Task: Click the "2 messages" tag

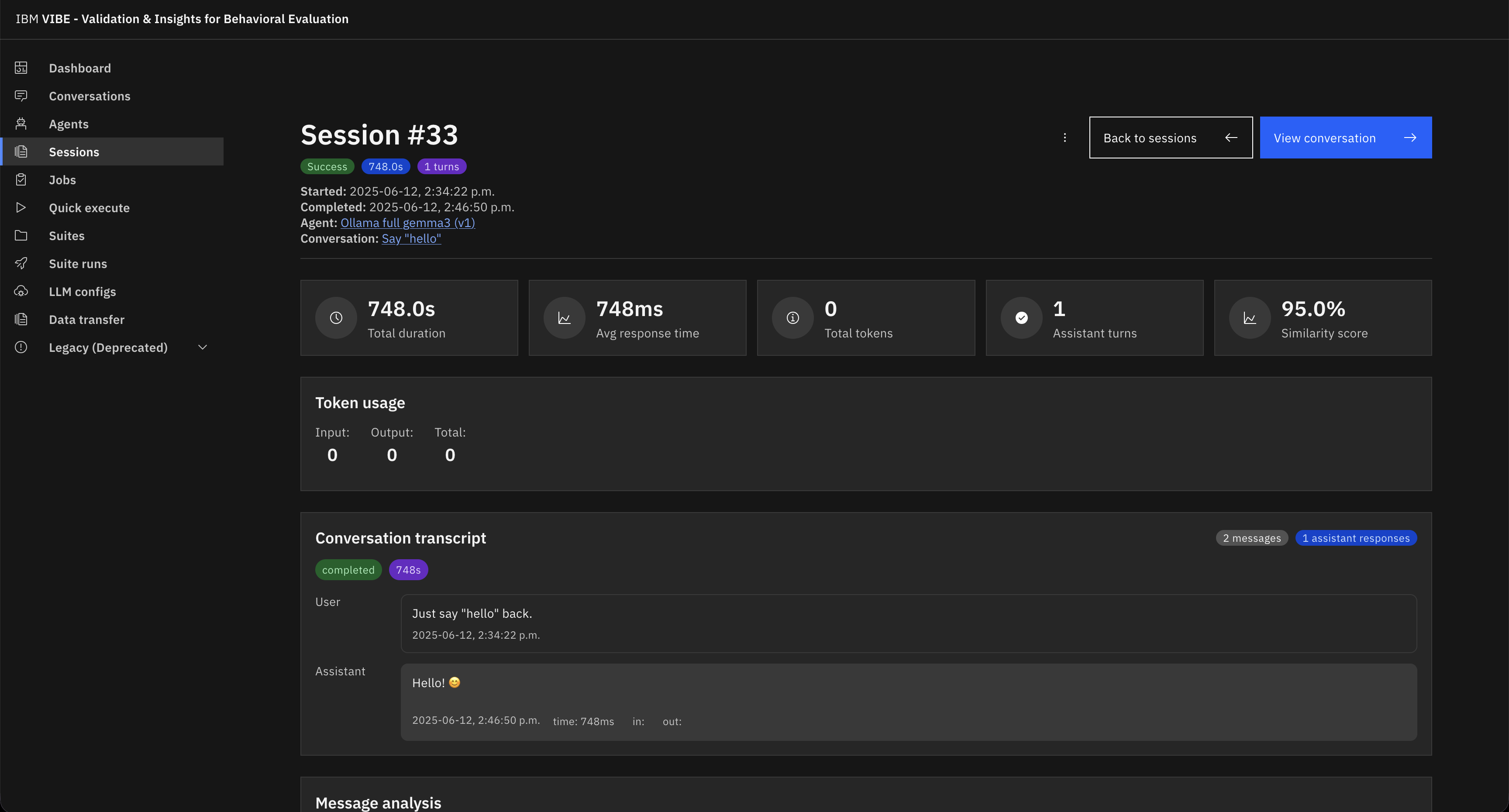Action: click(x=1252, y=538)
